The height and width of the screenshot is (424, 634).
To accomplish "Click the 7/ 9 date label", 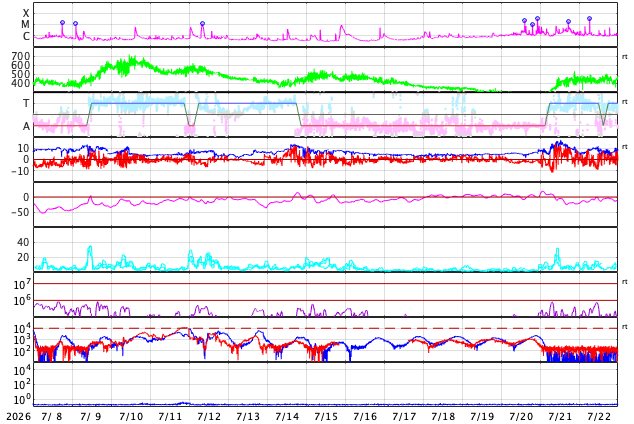I will click(91, 417).
